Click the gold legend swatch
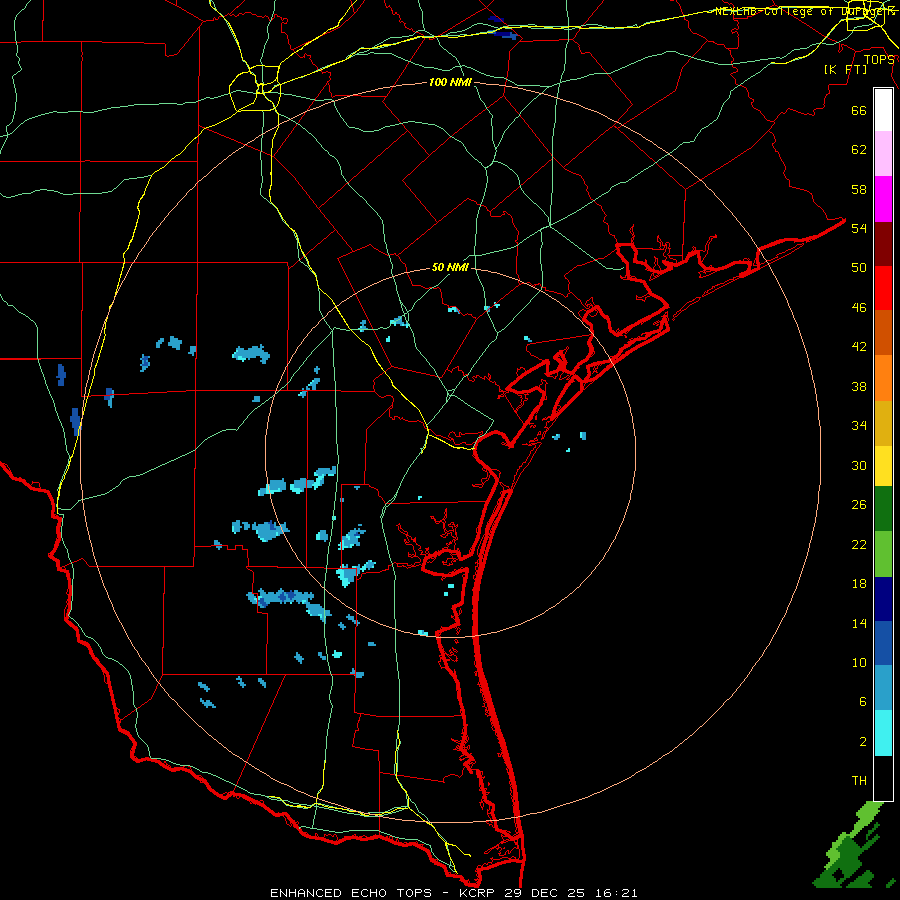The image size is (900, 900). (x=883, y=423)
